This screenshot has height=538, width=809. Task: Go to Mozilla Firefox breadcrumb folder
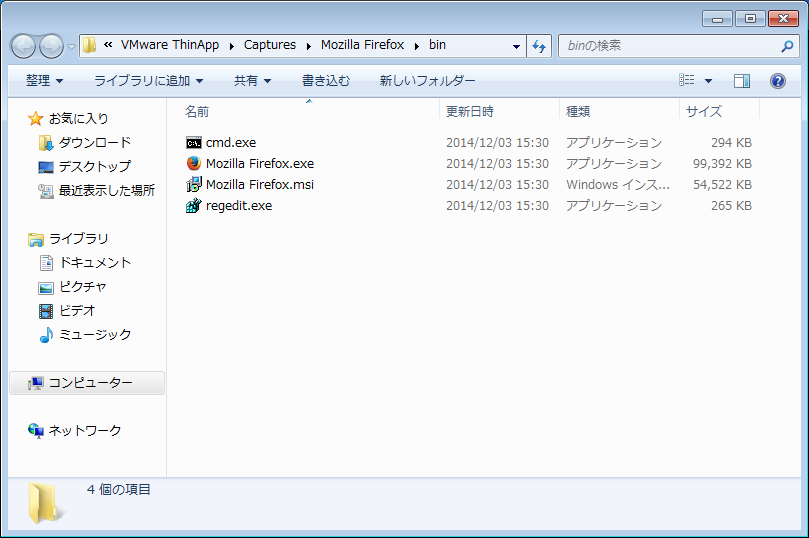tap(362, 45)
